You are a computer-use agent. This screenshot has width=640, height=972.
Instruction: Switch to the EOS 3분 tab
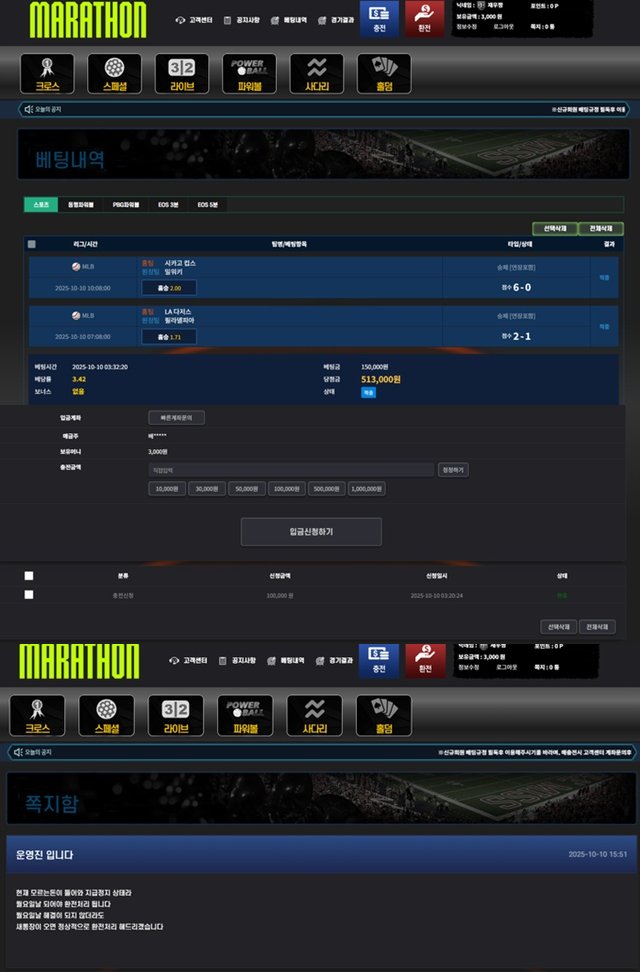(168, 205)
